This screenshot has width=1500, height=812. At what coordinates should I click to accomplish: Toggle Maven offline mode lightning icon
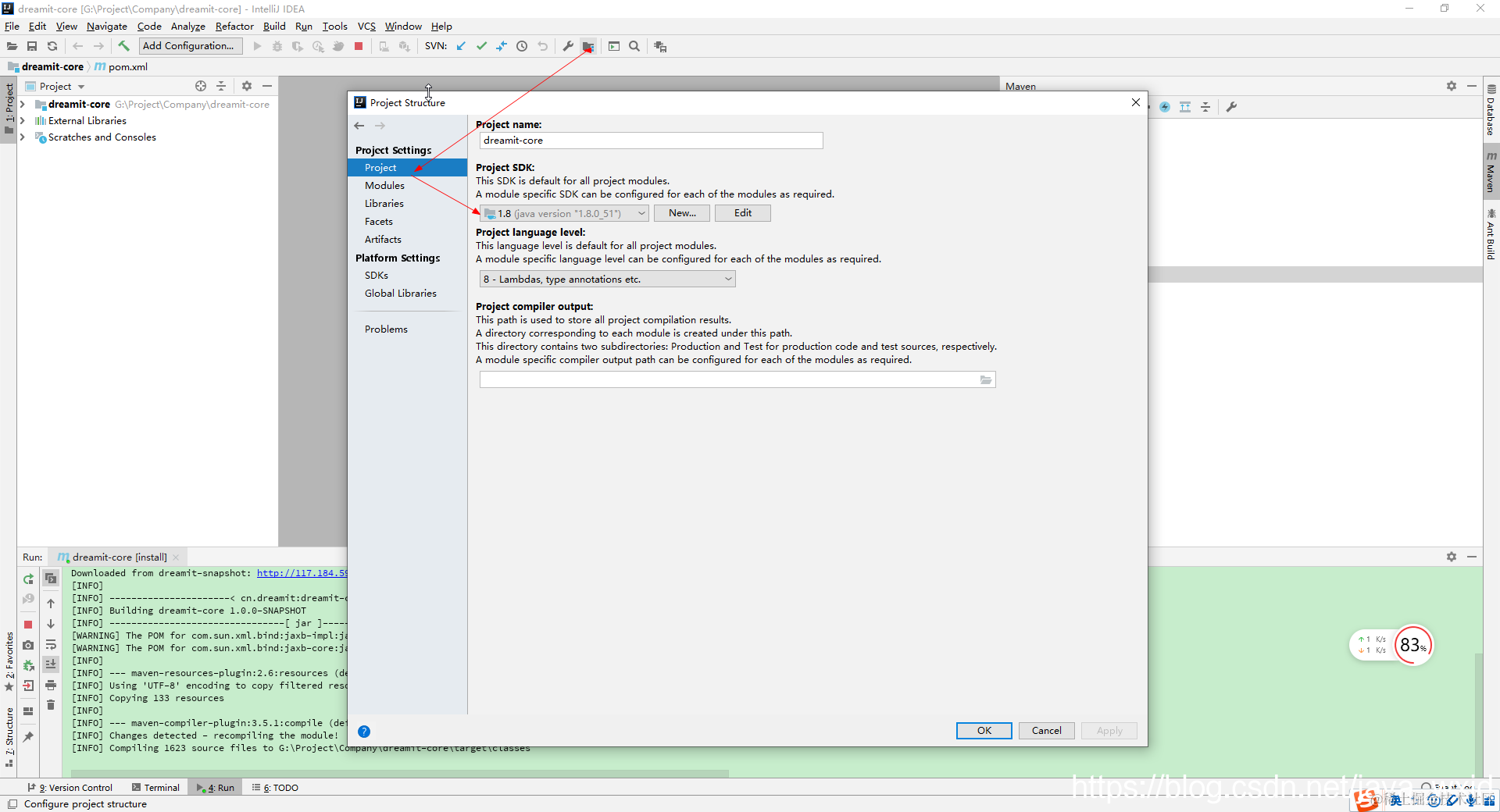1165,107
